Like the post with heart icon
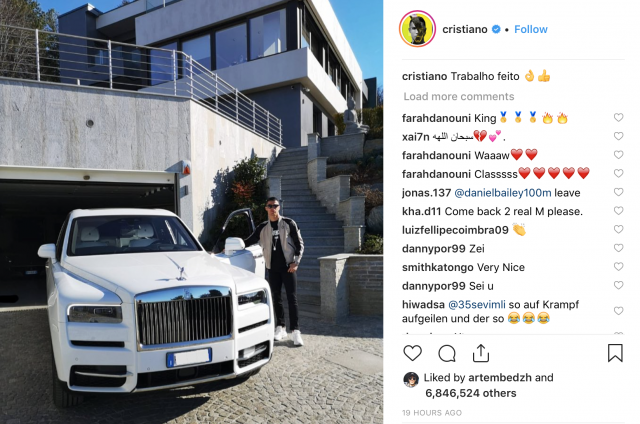This screenshot has height=424, width=640. 412,353
